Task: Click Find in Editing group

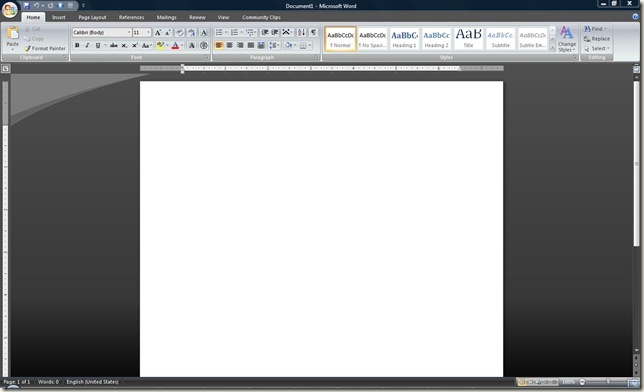Action: click(x=595, y=29)
